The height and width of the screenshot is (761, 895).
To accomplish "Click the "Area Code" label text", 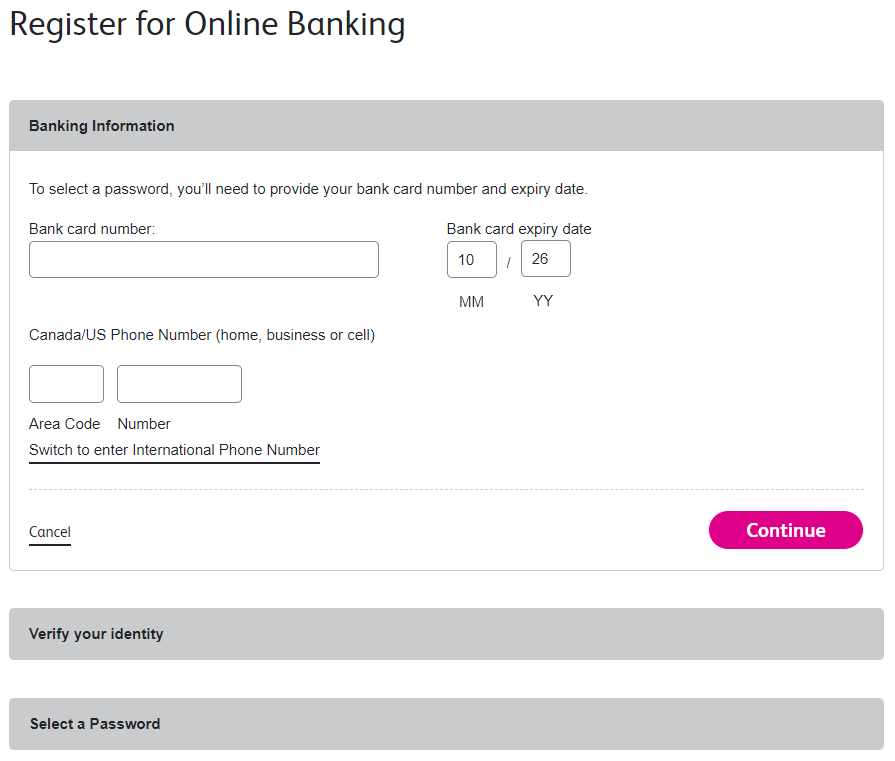I will [x=65, y=424].
